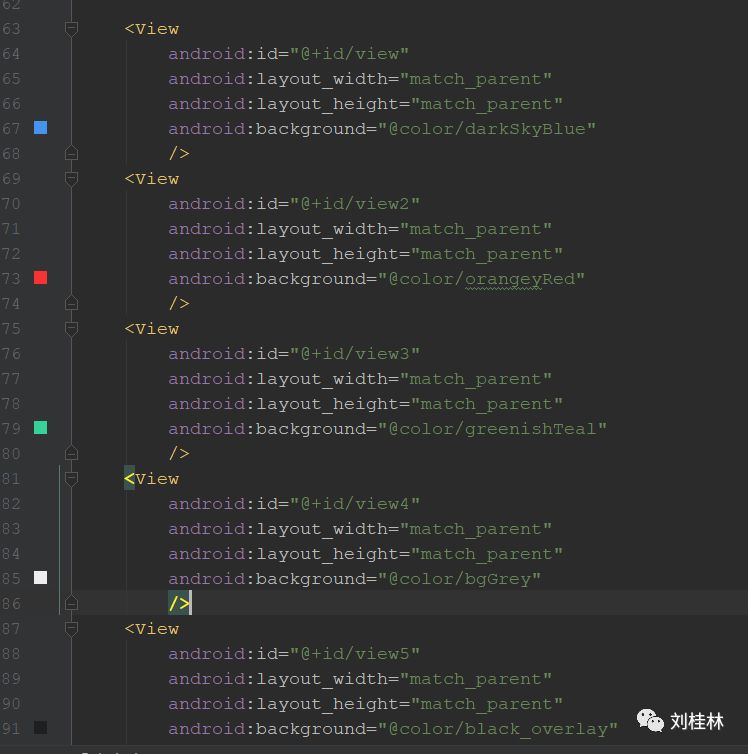Viewport: 748px width, 754px height.
Task: Open the bgGrey gutter color swatch
Action: pos(40,578)
